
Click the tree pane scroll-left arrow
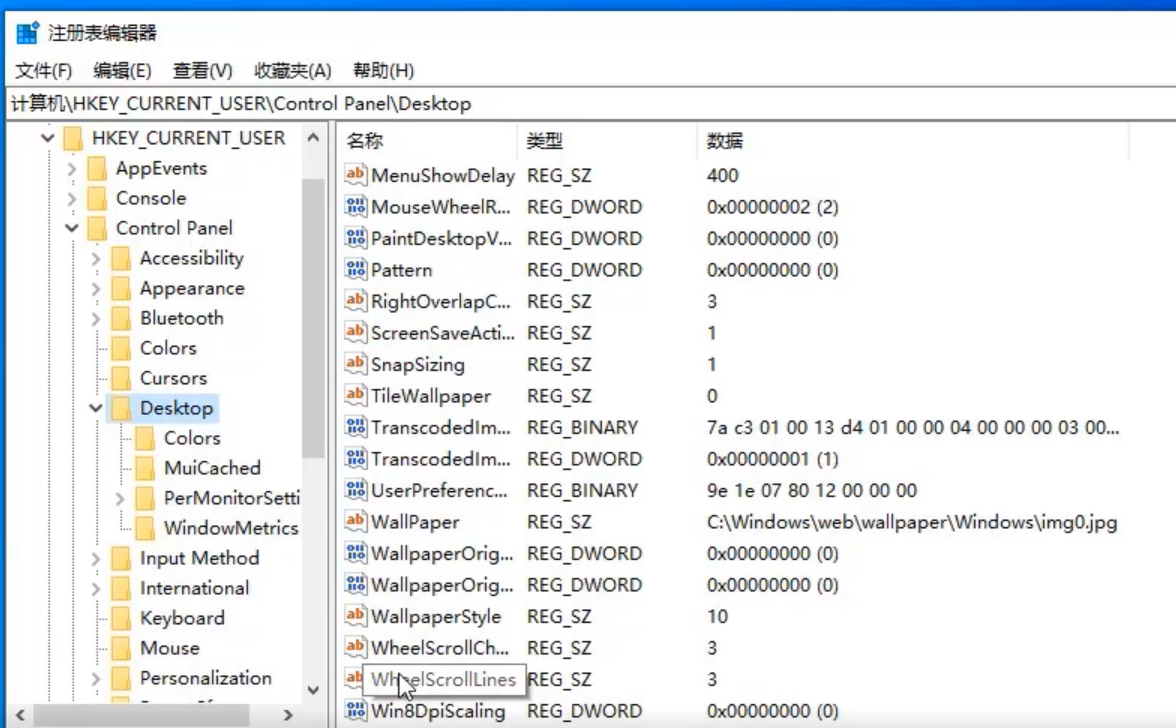(20, 715)
